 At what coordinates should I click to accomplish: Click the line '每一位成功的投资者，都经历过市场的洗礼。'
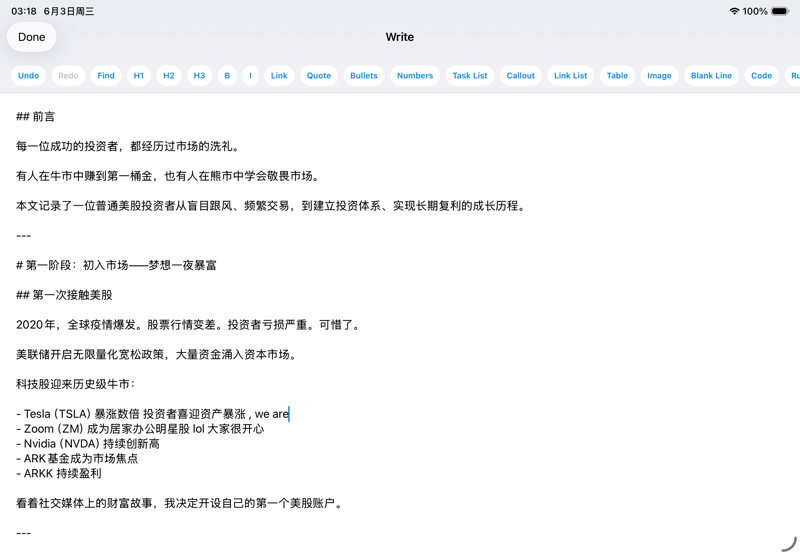(128, 146)
